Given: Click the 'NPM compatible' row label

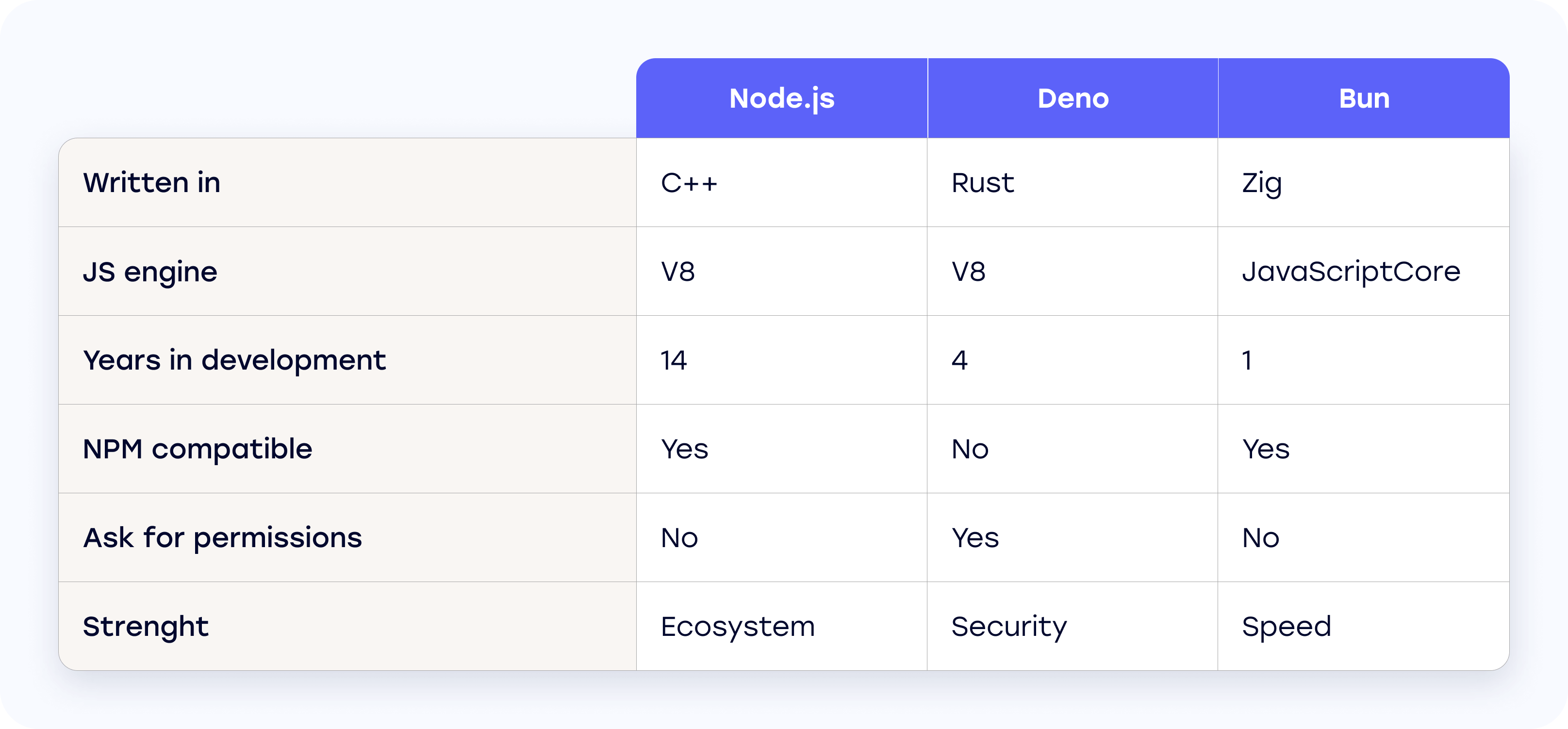Looking at the screenshot, I should (197, 449).
